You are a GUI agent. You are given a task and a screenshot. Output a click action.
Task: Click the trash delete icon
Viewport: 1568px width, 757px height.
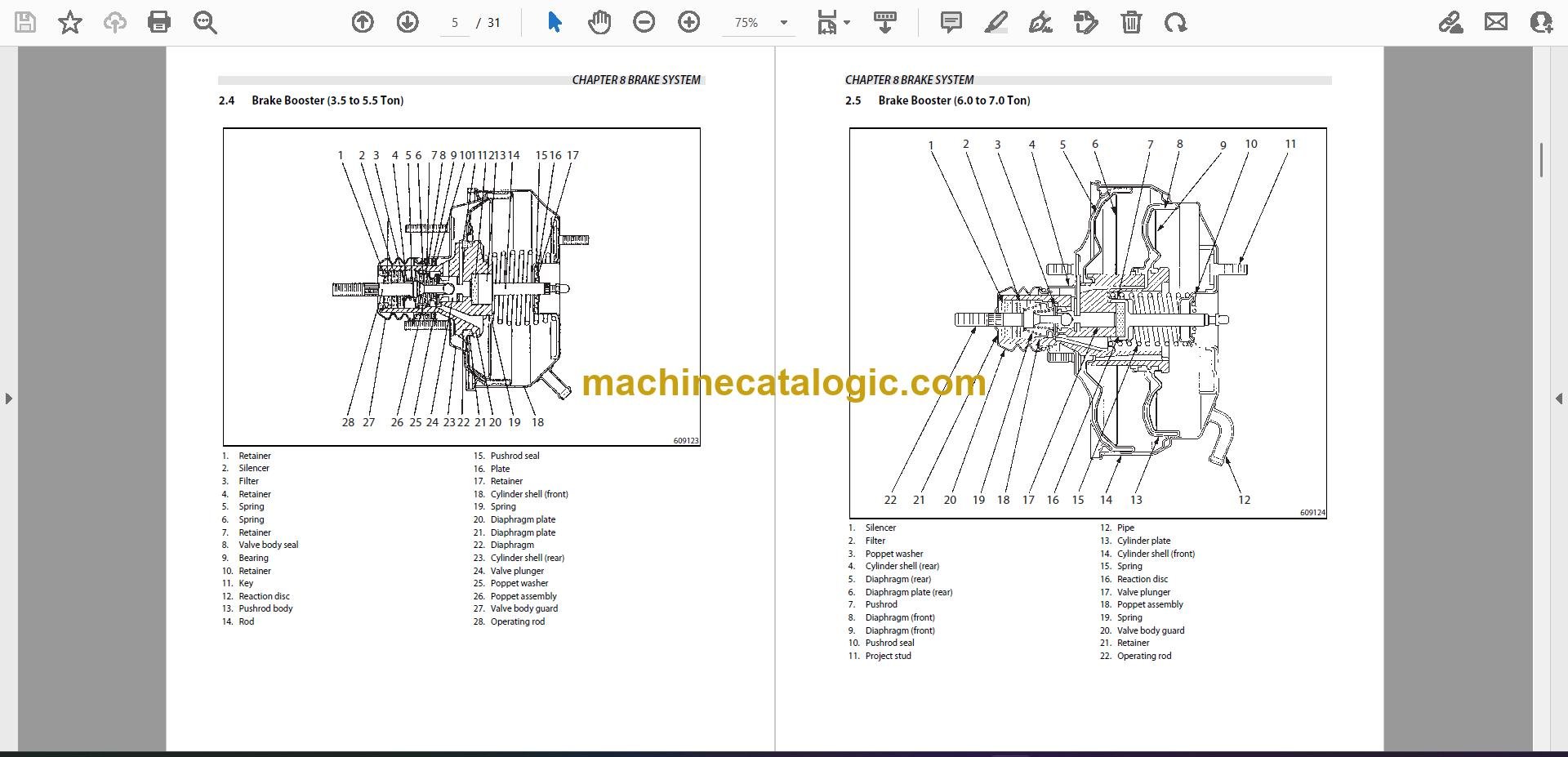(x=1131, y=22)
